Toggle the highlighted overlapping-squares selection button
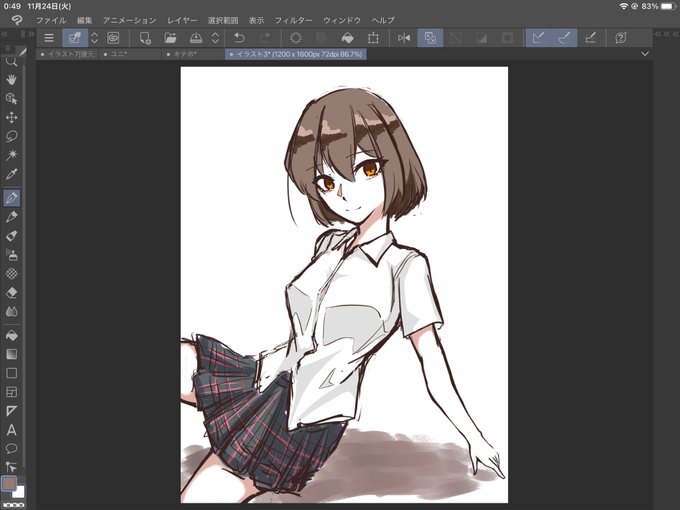680x510 pixels. pyautogui.click(x=430, y=38)
